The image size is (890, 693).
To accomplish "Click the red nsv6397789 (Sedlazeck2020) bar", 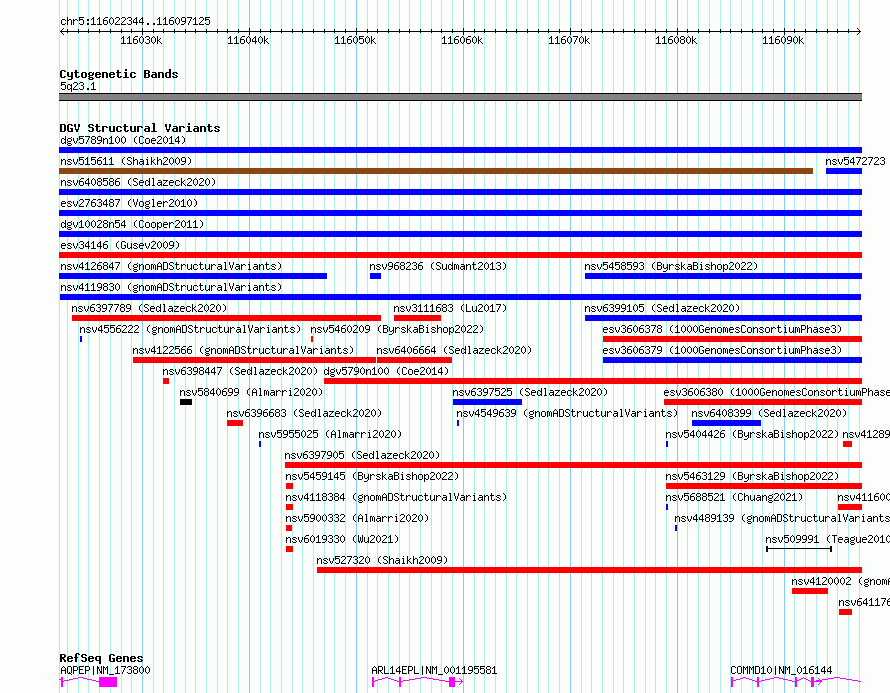I will coord(226,318).
